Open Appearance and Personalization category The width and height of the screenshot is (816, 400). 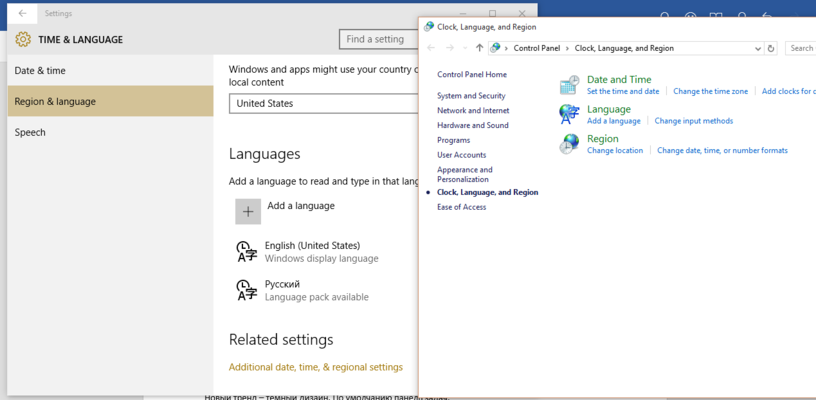(465, 174)
